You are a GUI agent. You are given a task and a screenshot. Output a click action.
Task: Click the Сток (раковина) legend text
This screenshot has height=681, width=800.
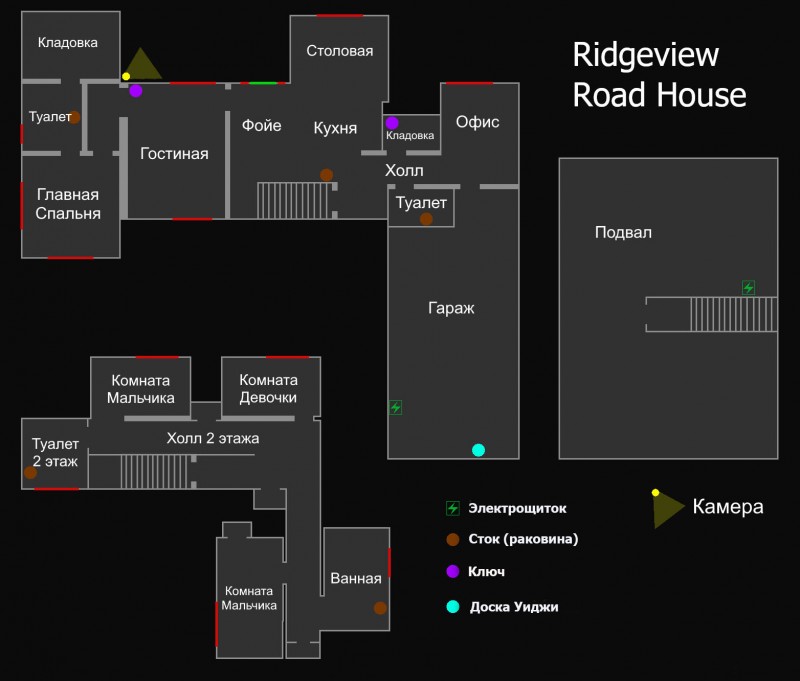pos(523,539)
